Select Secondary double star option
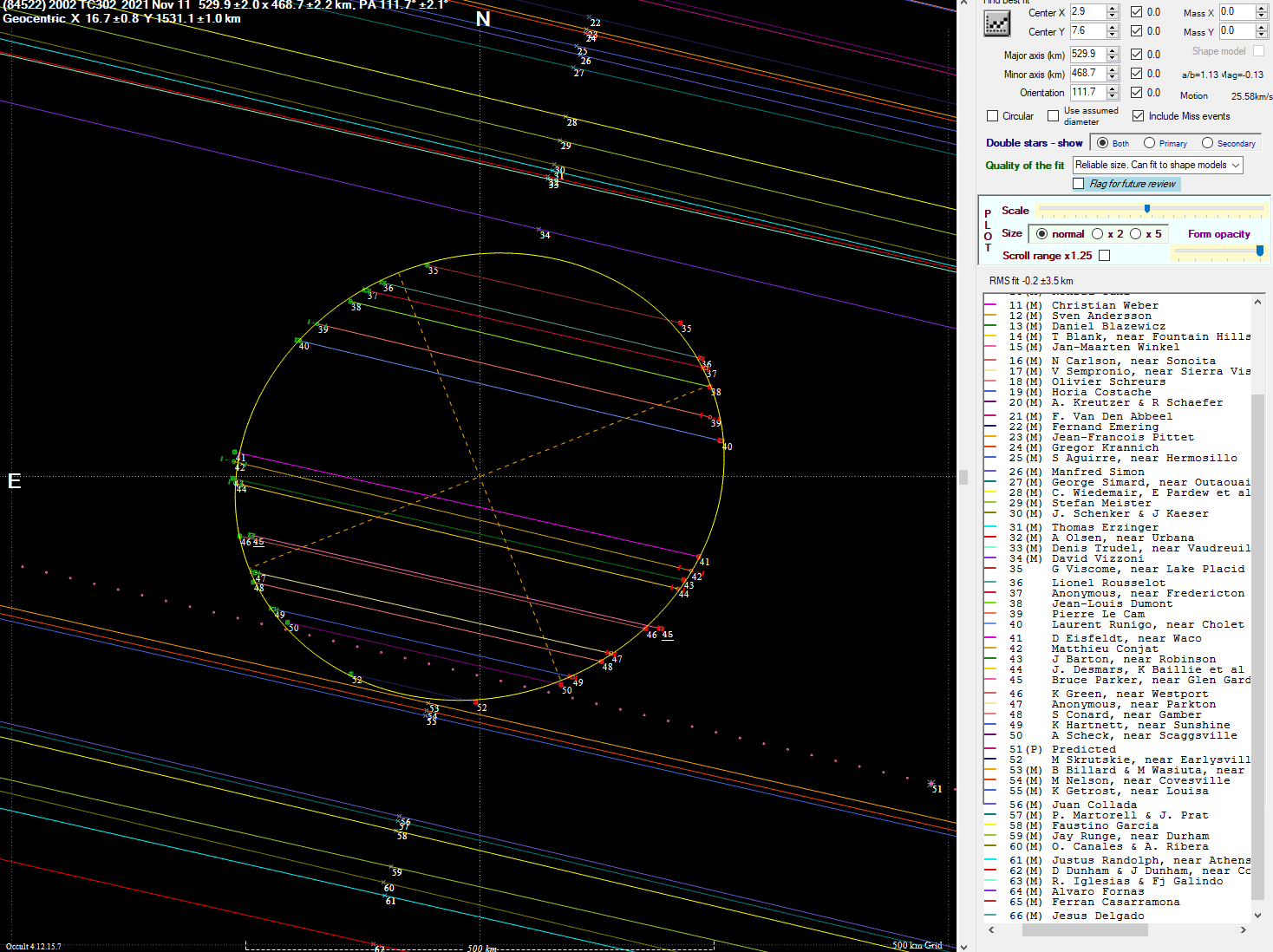This screenshot has width=1273, height=952. click(1207, 143)
